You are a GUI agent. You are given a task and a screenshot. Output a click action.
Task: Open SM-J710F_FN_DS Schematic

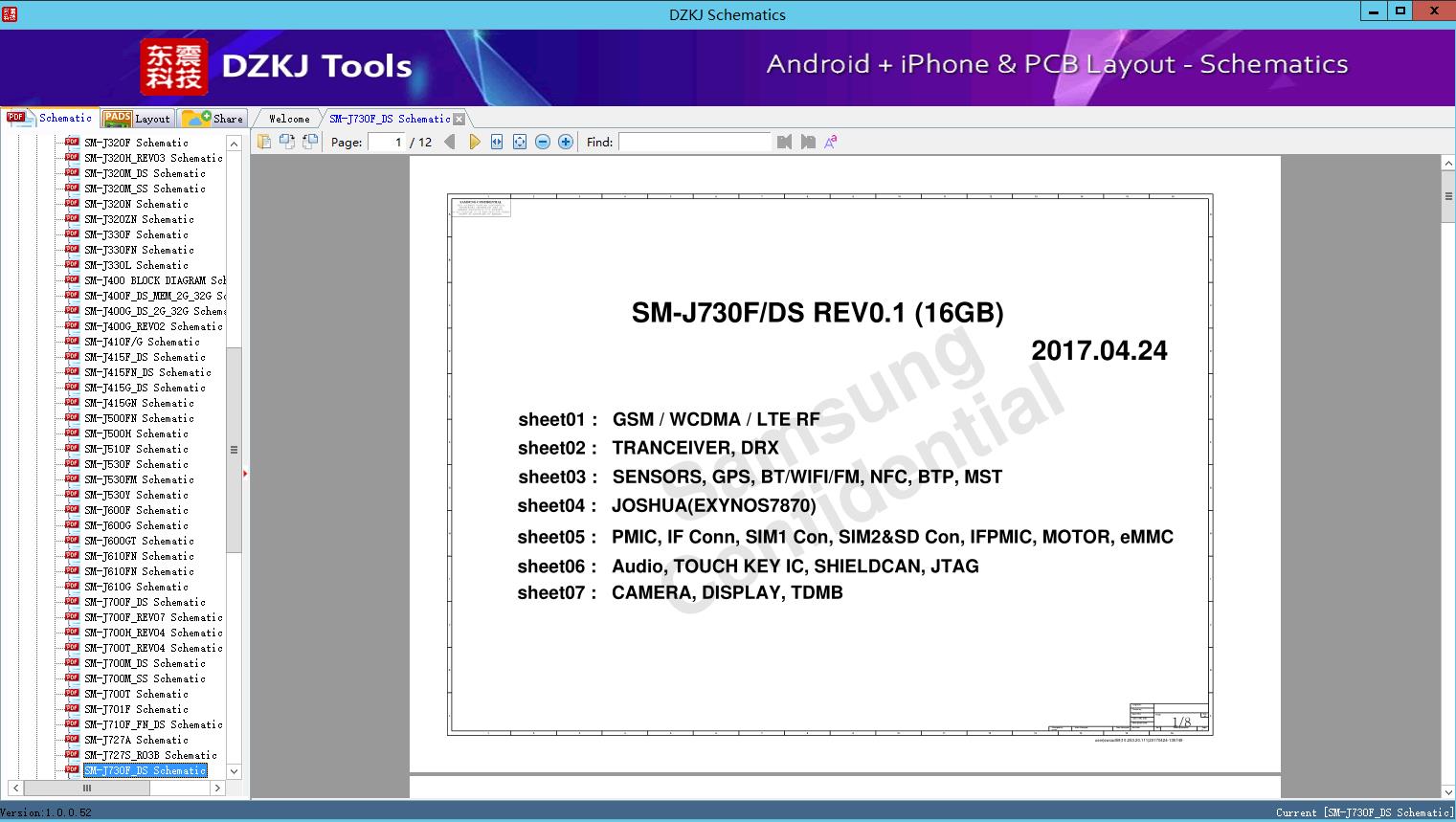[153, 724]
